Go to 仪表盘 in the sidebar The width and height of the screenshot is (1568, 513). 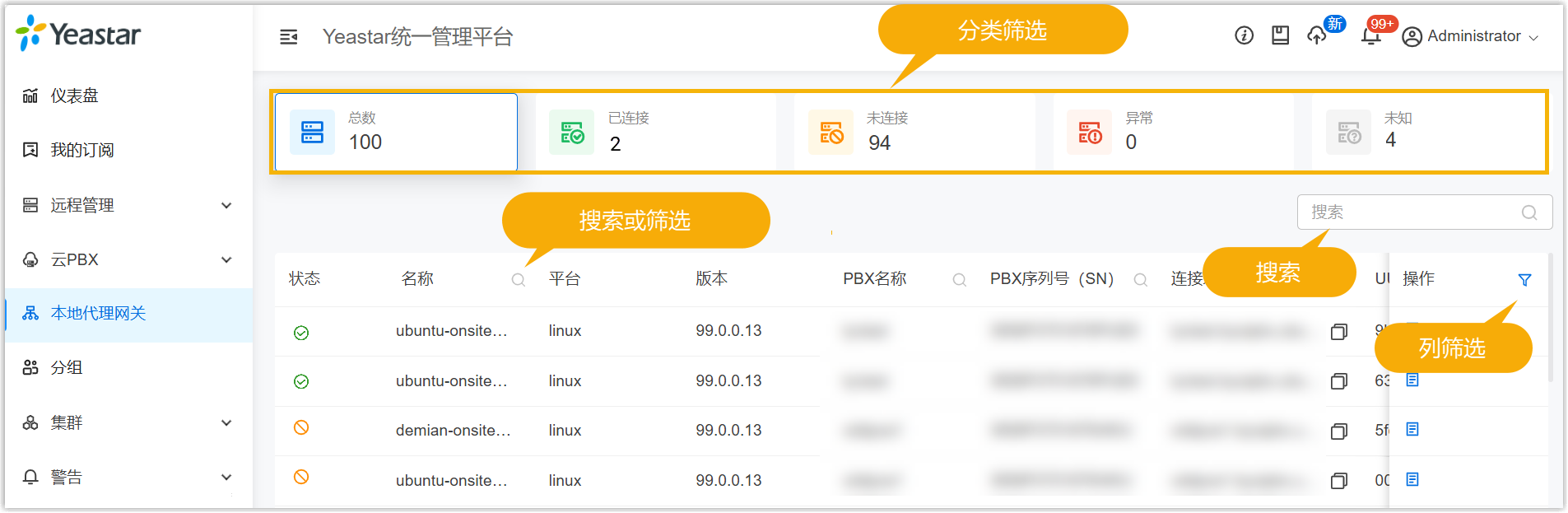74,96
